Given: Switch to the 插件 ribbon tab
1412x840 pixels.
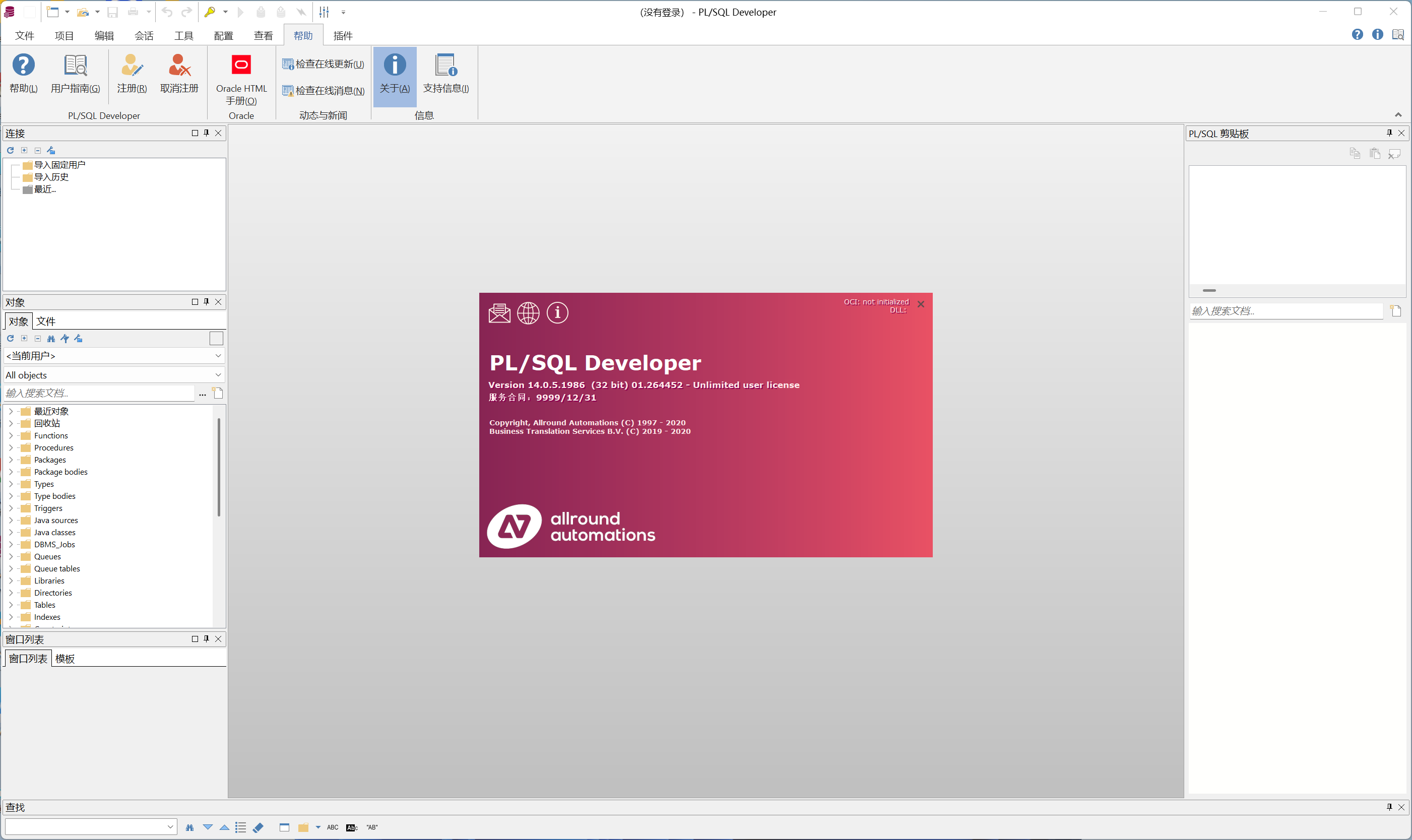Looking at the screenshot, I should tap(343, 35).
